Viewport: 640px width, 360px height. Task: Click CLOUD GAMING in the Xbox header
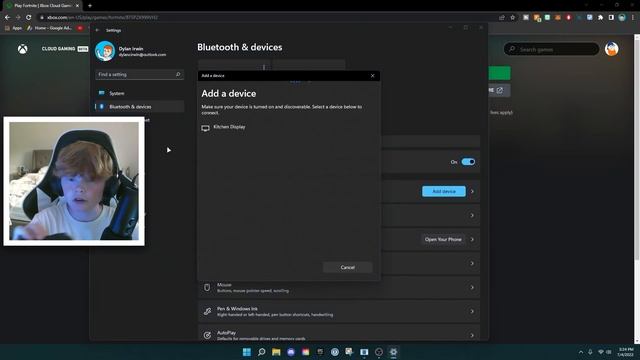(58, 49)
